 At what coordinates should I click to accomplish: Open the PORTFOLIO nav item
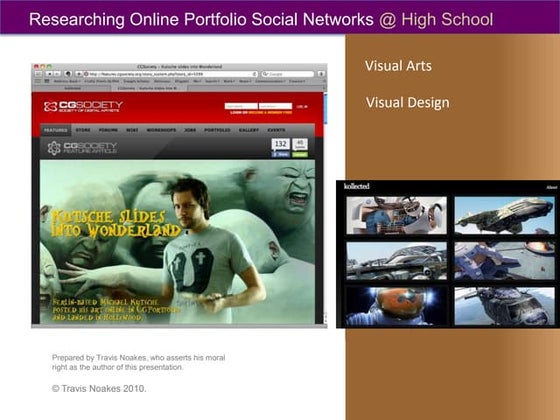tap(218, 130)
